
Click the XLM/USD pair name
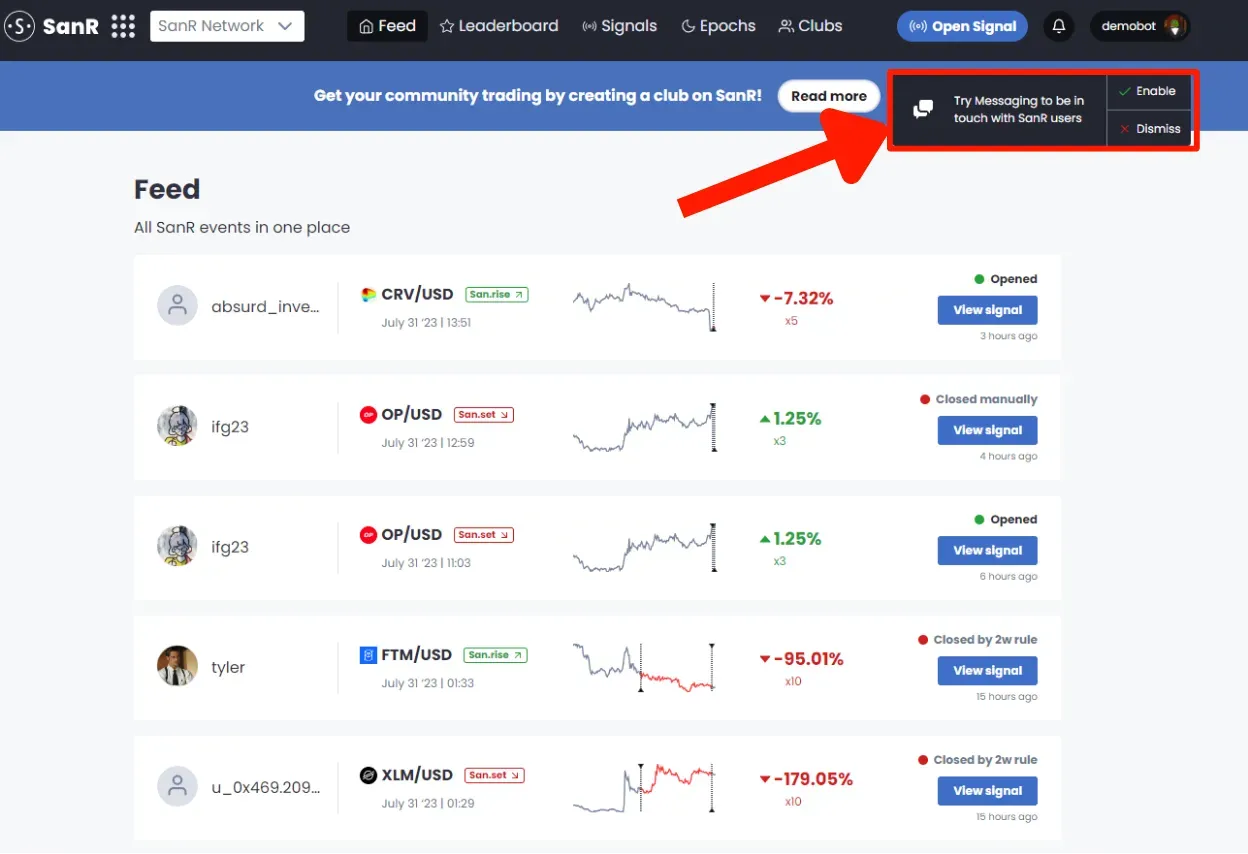coord(417,775)
